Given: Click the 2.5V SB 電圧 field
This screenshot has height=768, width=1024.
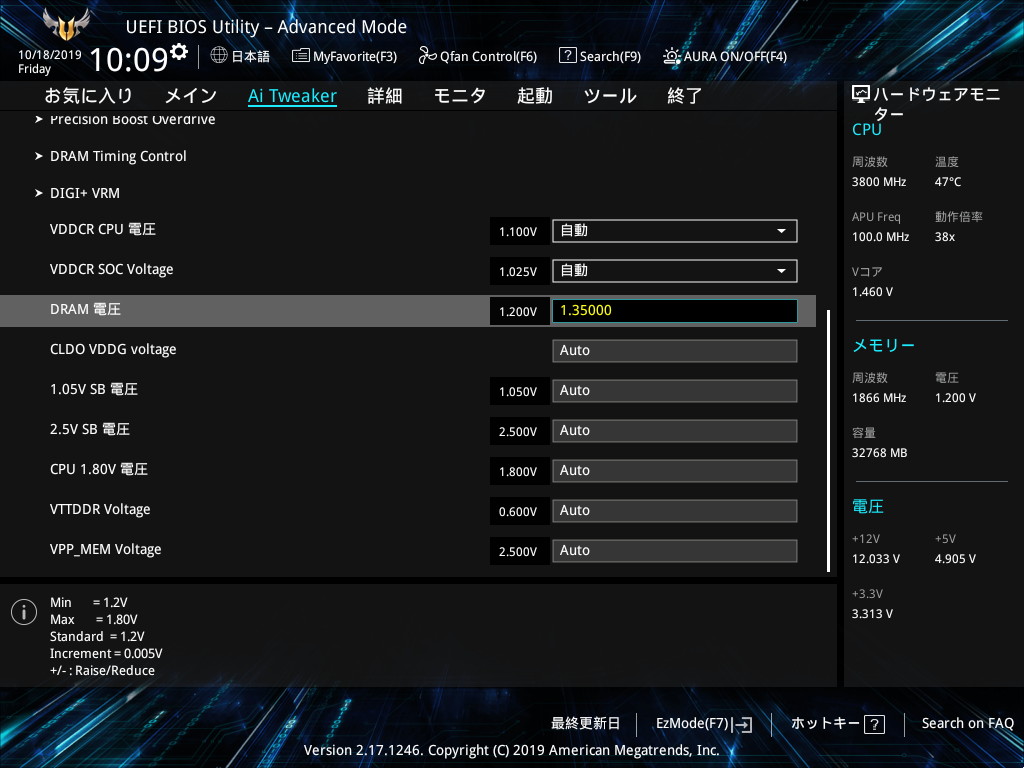Looking at the screenshot, I should (675, 431).
